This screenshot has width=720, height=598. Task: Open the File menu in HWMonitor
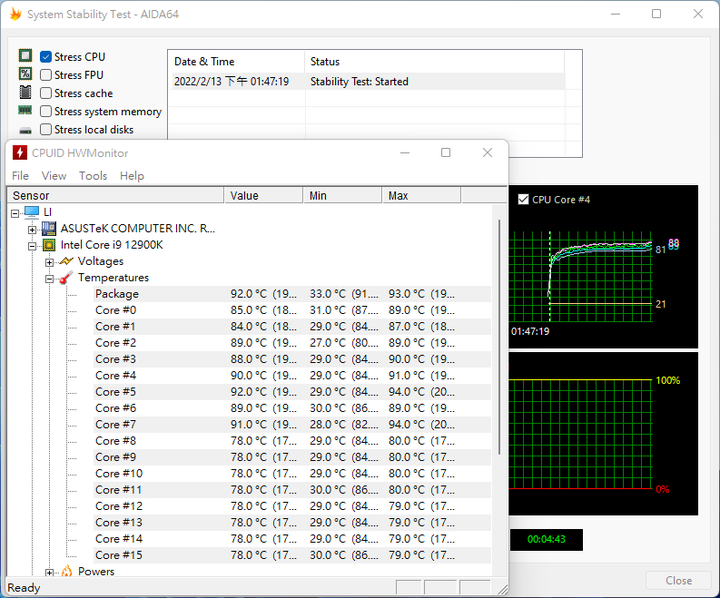tap(20, 175)
